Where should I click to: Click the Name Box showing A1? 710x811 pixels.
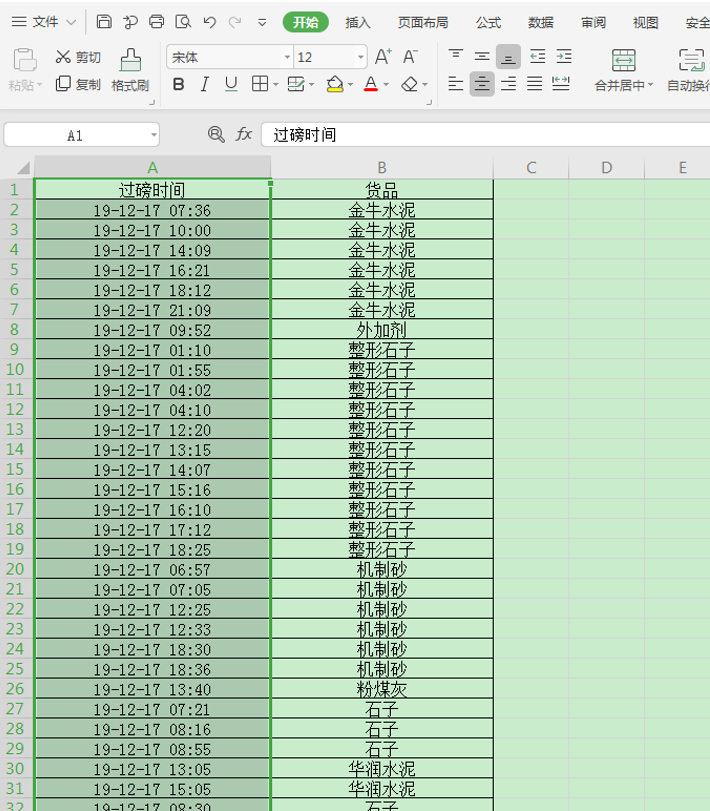(75, 135)
